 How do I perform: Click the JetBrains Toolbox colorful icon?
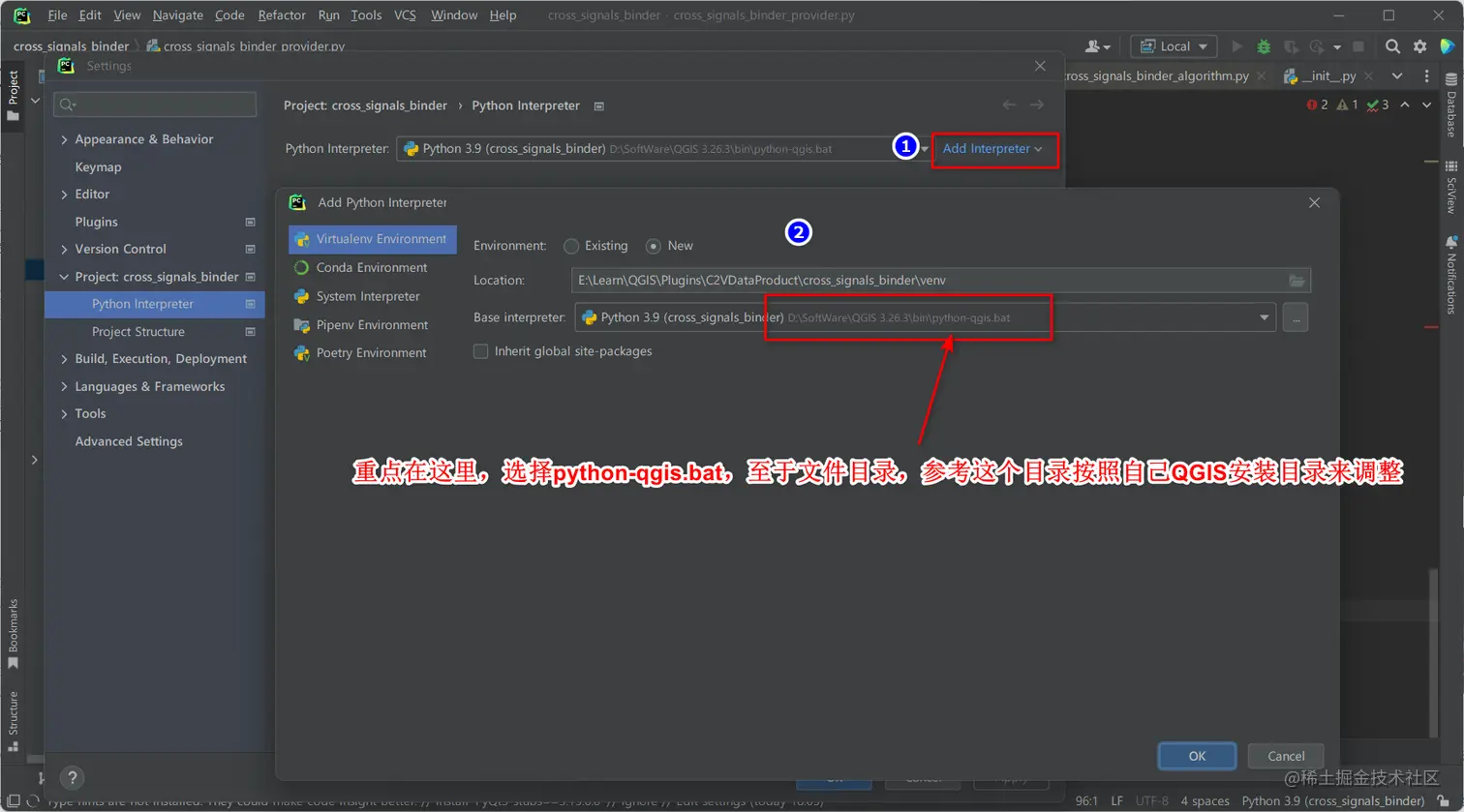point(1447,46)
